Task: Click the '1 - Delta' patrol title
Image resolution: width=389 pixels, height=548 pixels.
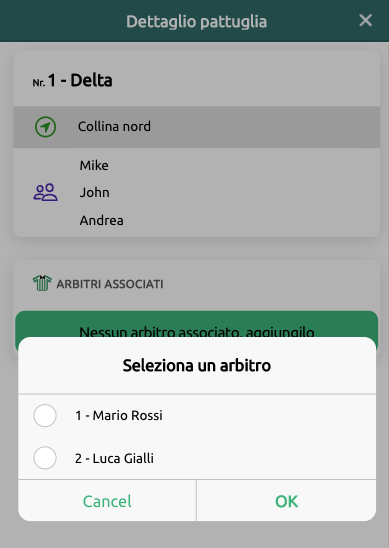Action: click(80, 80)
